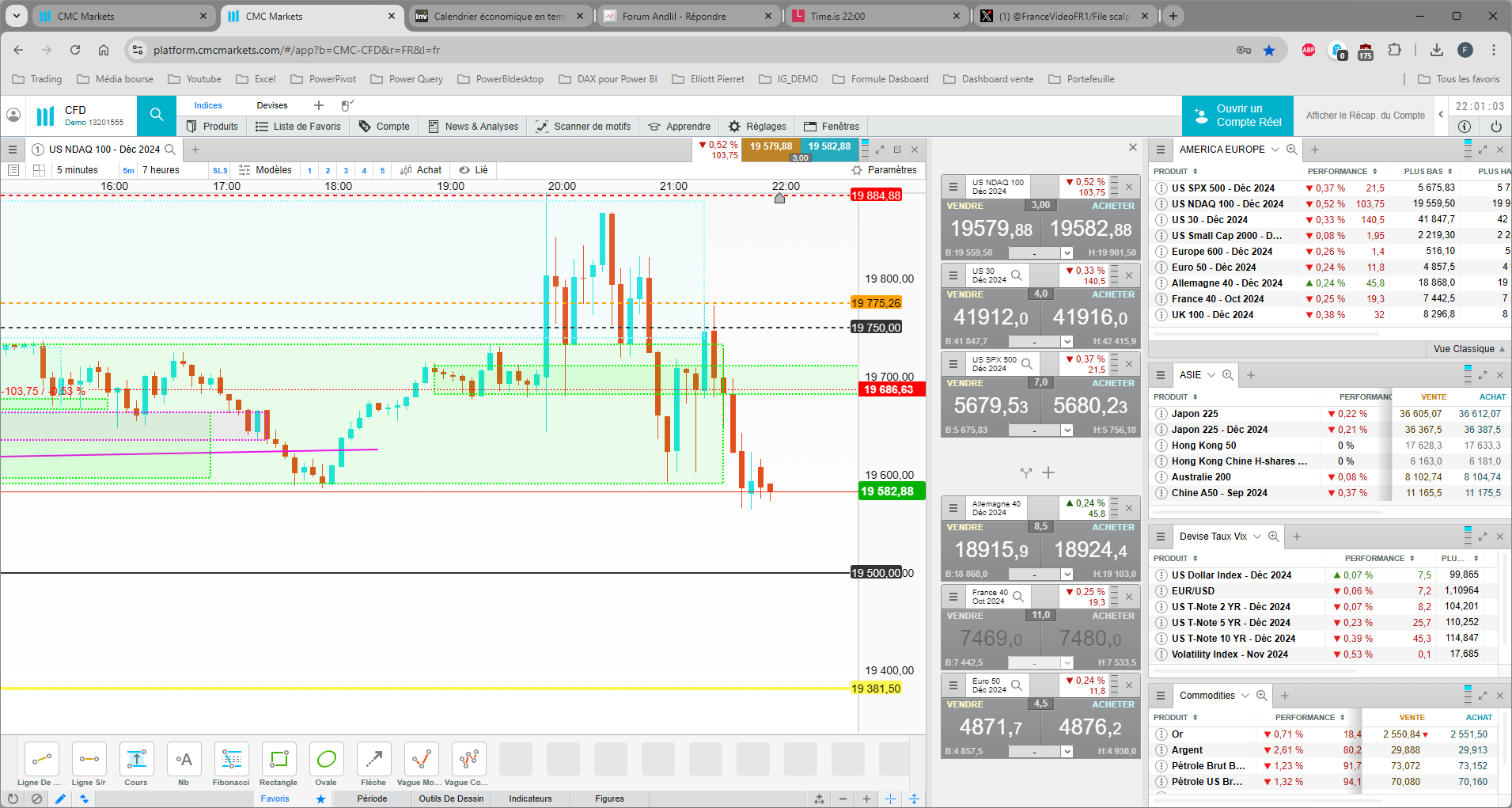
Task: Select the Ovale drawing tool
Action: [x=326, y=760]
